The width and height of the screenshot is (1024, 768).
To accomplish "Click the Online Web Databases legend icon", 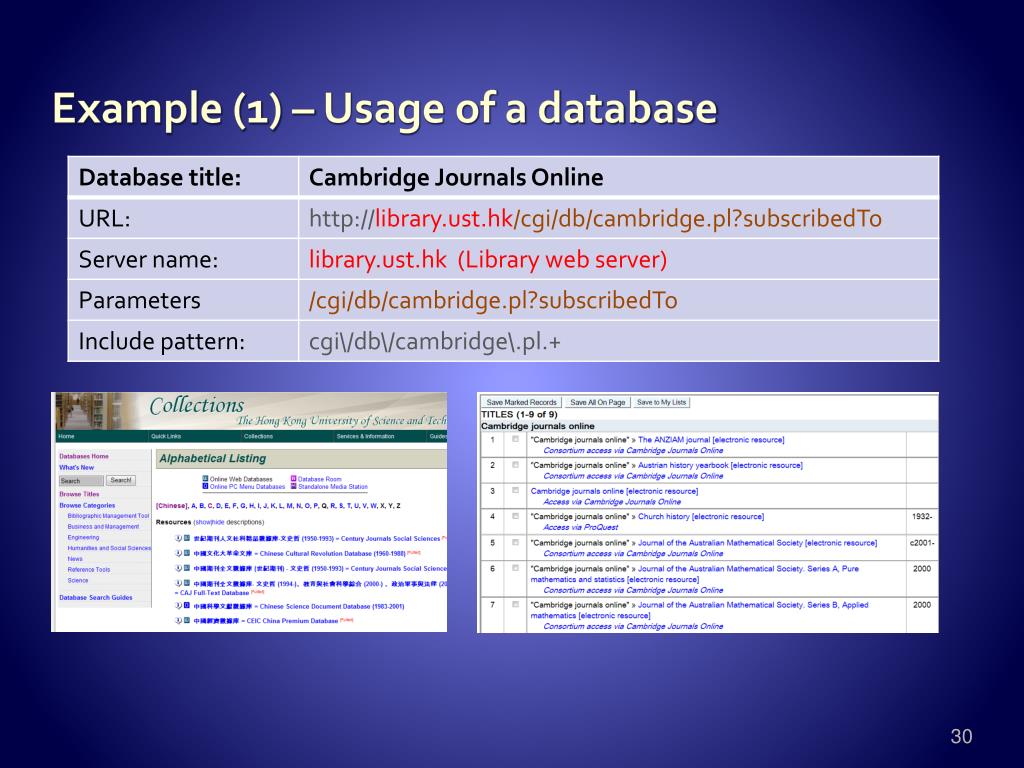I will pos(205,479).
